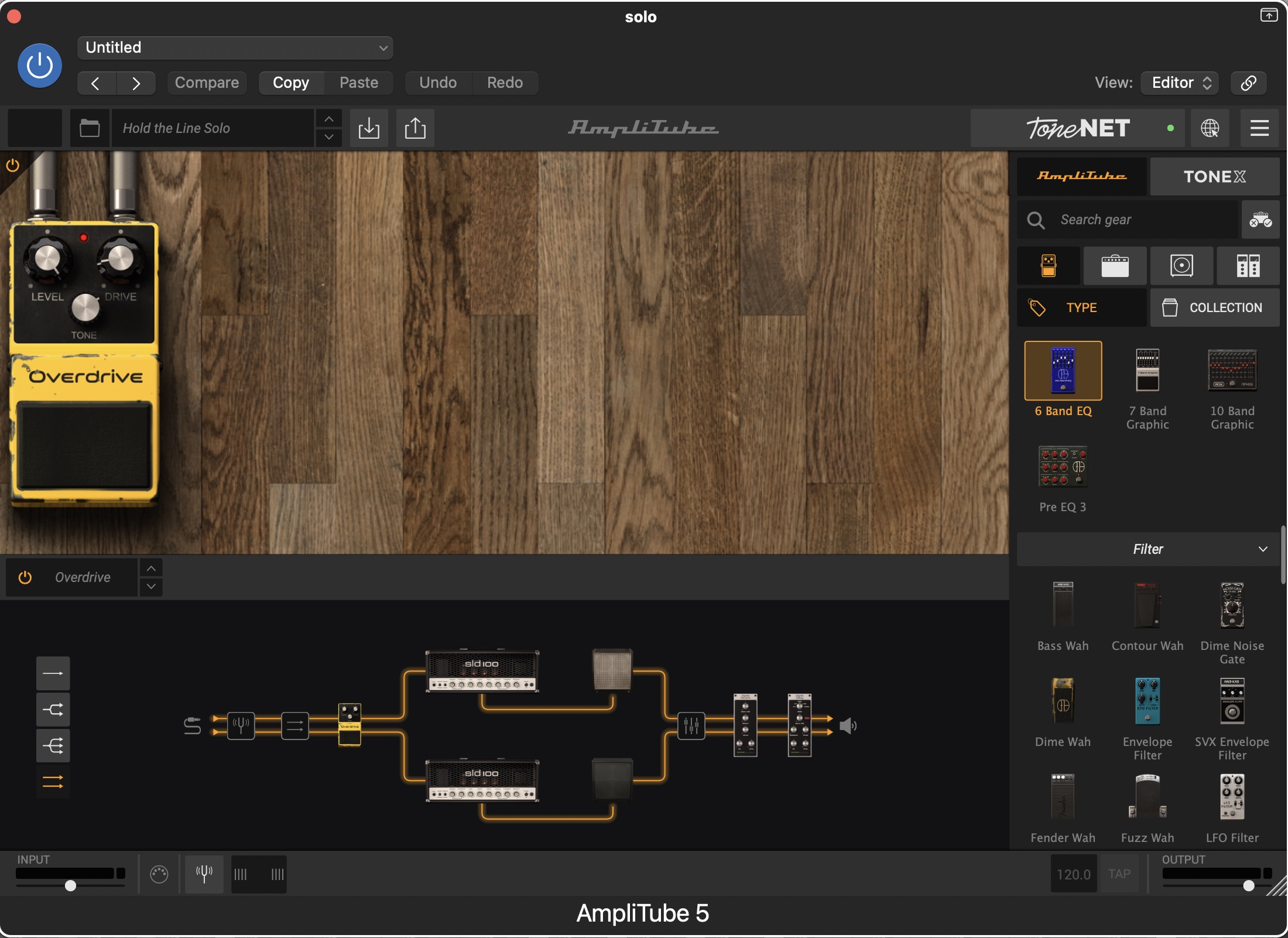Select the rack effects gear category icon

[1248, 266]
